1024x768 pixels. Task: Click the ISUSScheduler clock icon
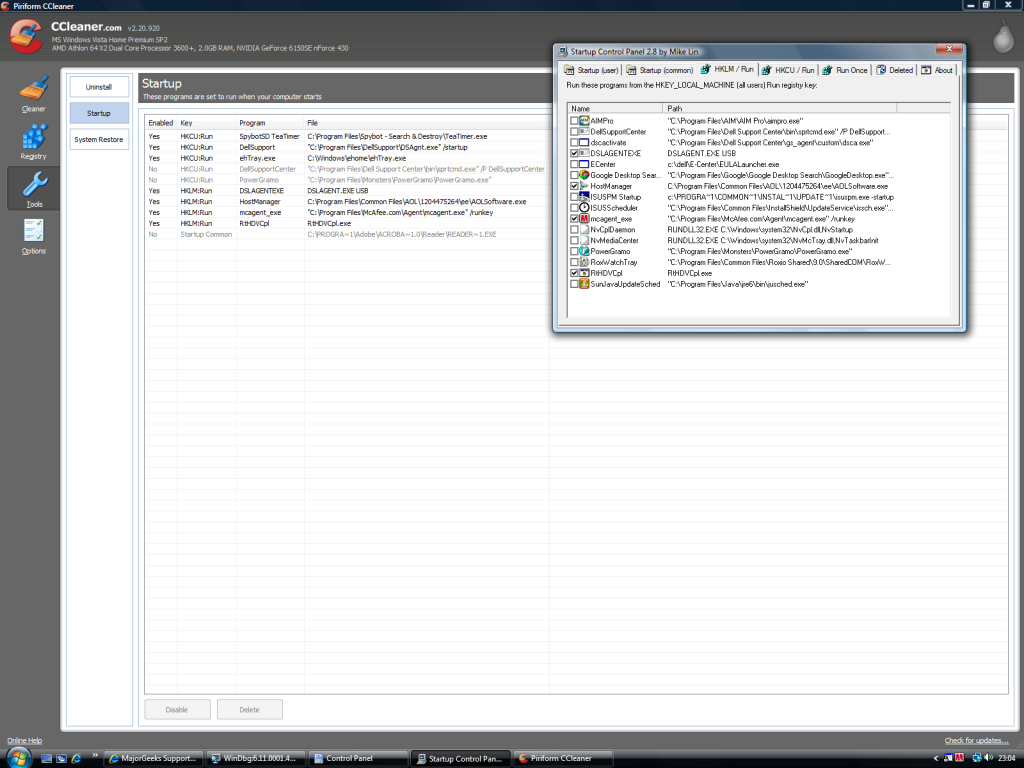583,208
